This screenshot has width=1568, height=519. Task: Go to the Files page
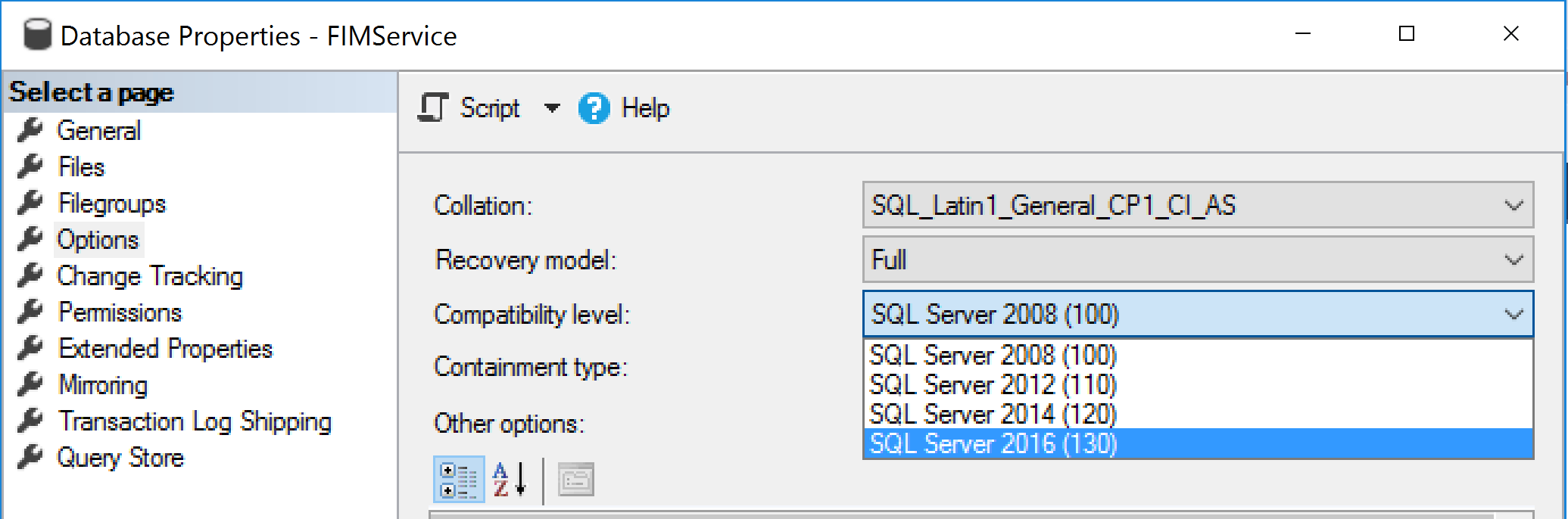[81, 167]
